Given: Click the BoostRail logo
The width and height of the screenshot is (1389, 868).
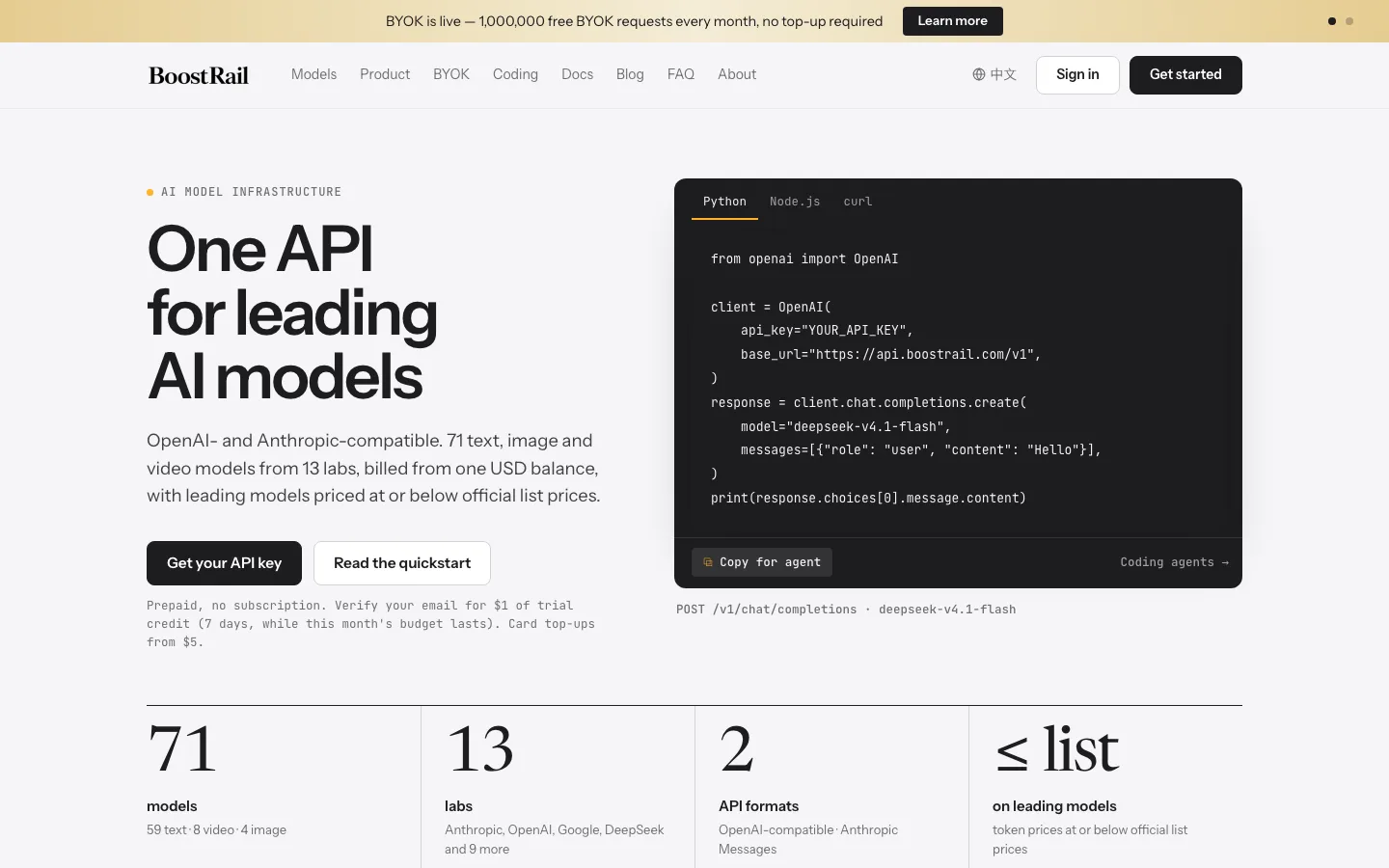Looking at the screenshot, I should (199, 75).
